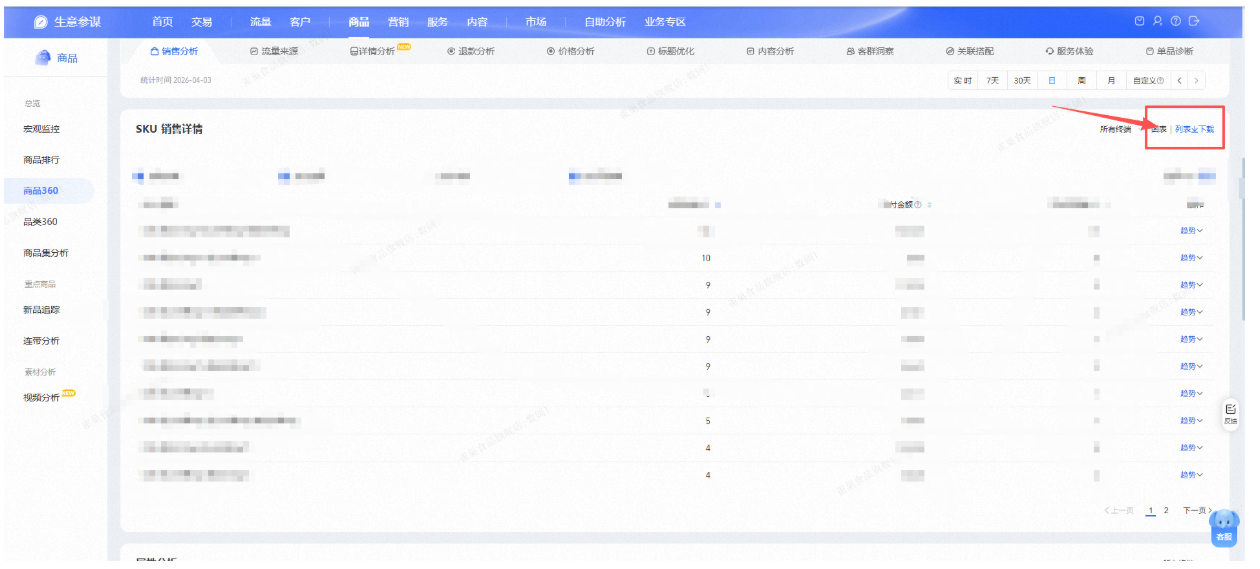Click the 上一页 previous page link
1260x569 pixels.
1119,511
